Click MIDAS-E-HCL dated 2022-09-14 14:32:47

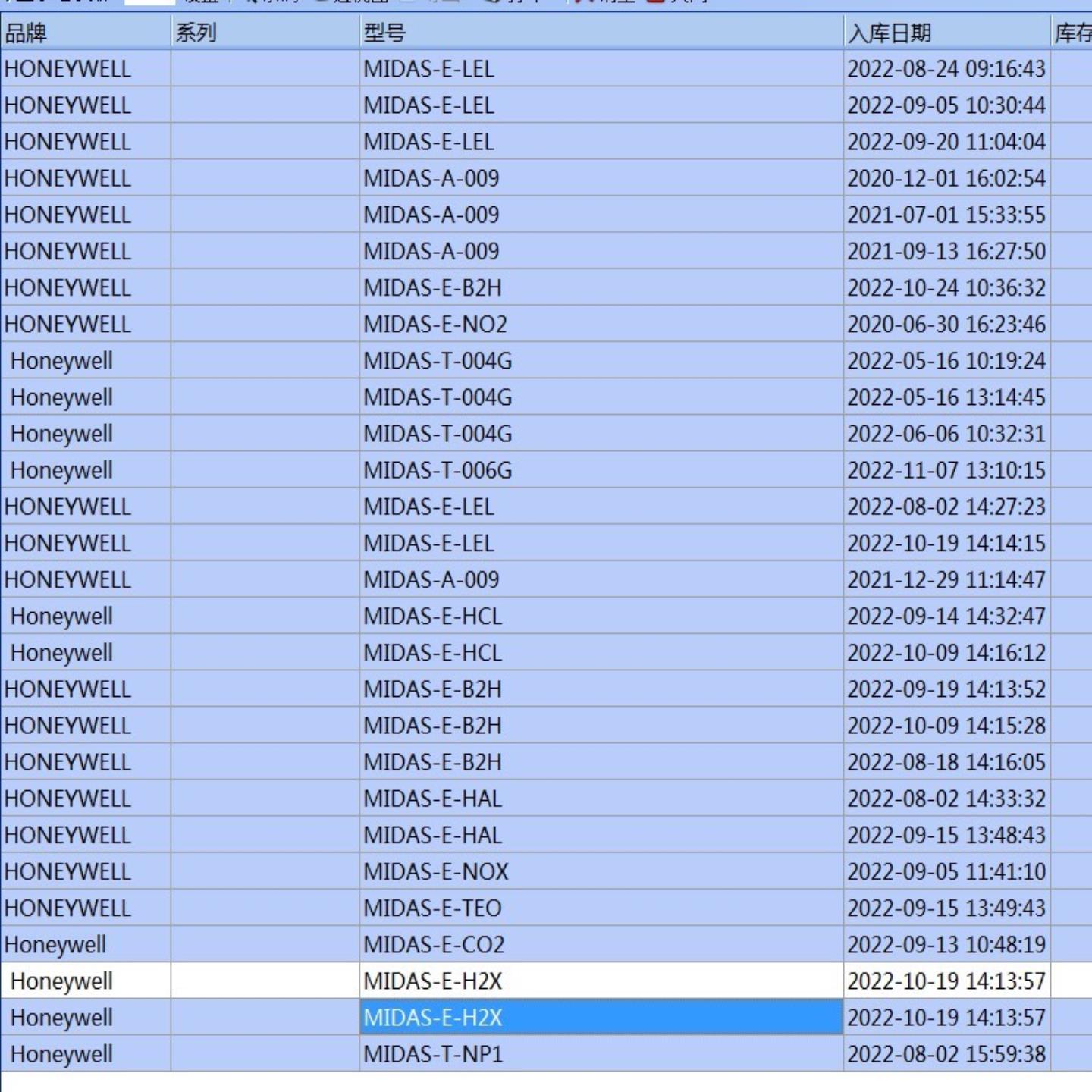[x=601, y=617]
